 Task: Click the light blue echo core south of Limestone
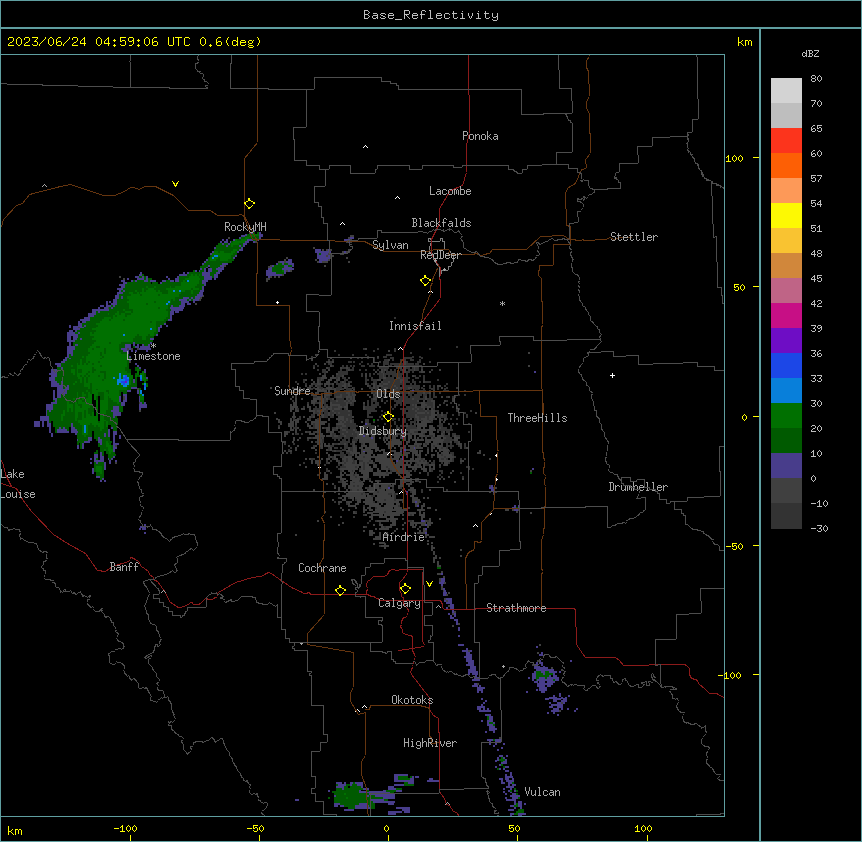(123, 380)
